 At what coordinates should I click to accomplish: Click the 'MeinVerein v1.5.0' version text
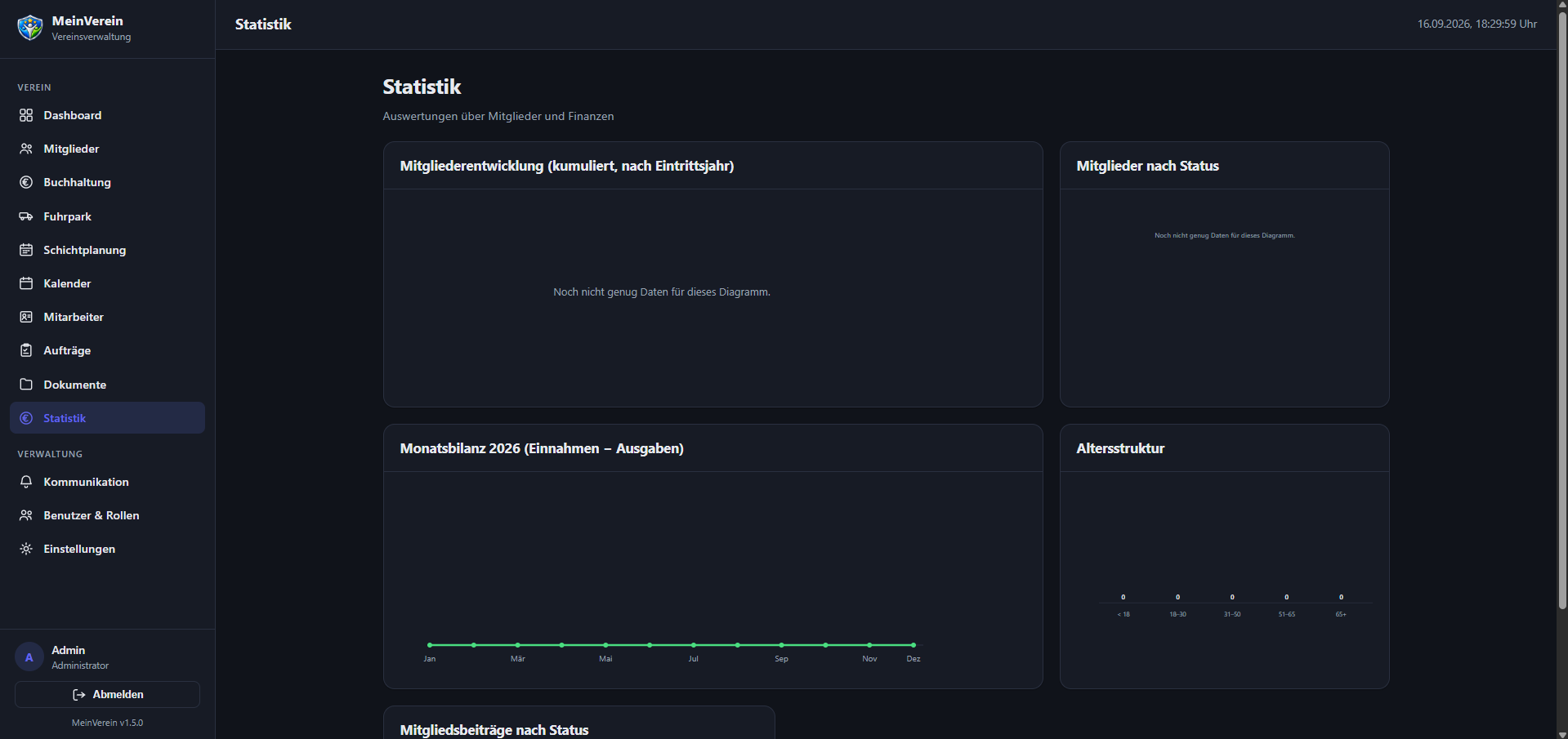(x=107, y=723)
